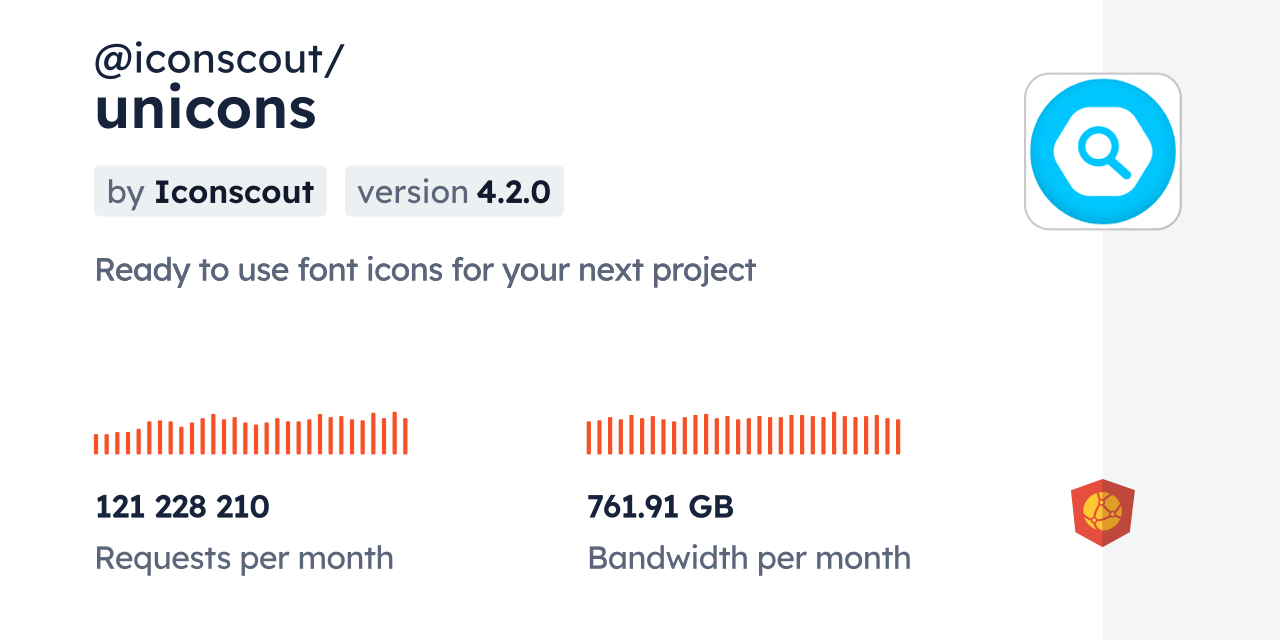The image size is (1280, 640).
Task: Click the first bar of requests chart
Action: (x=96, y=444)
